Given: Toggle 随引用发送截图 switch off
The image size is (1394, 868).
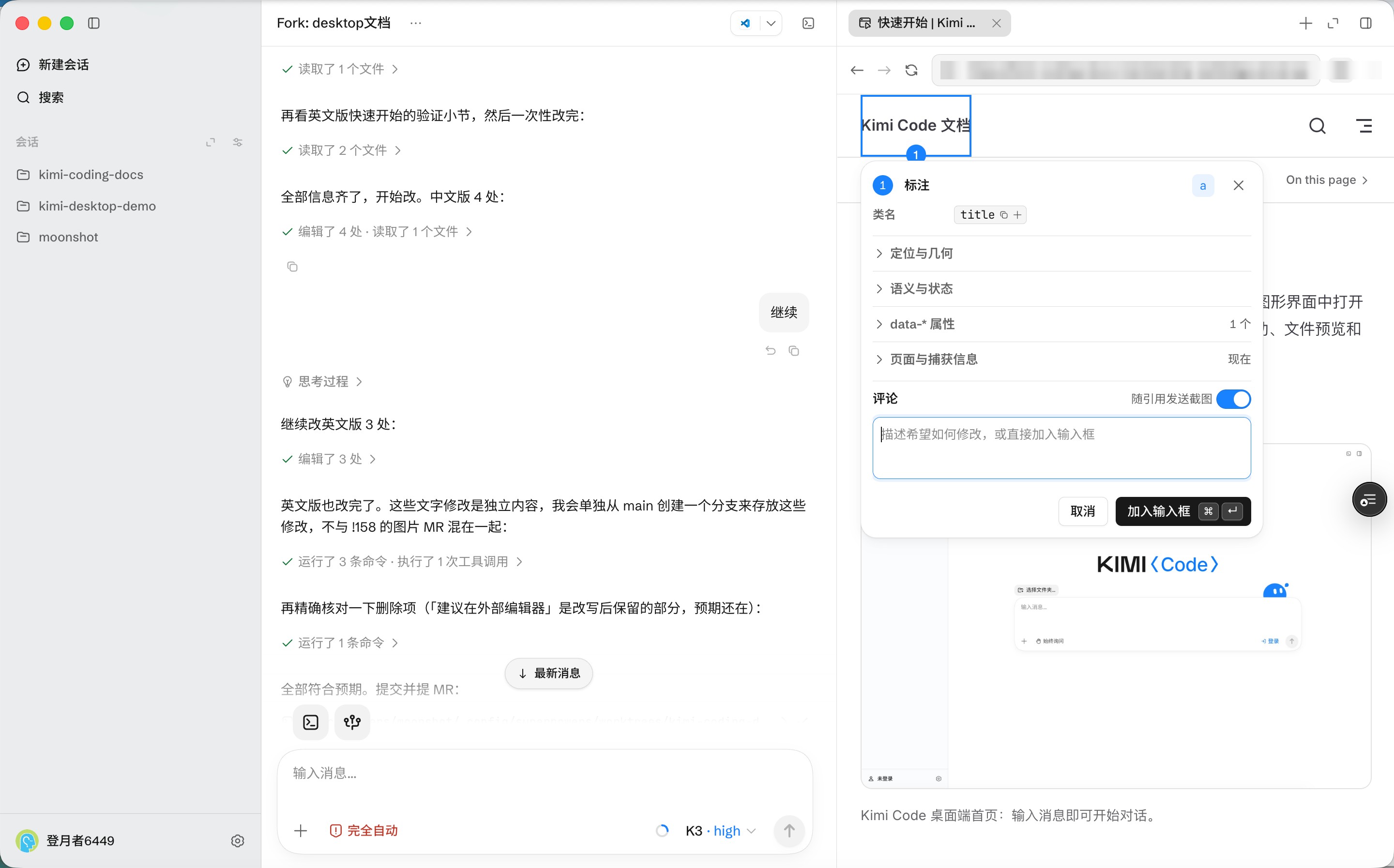Looking at the screenshot, I should pyautogui.click(x=1233, y=399).
